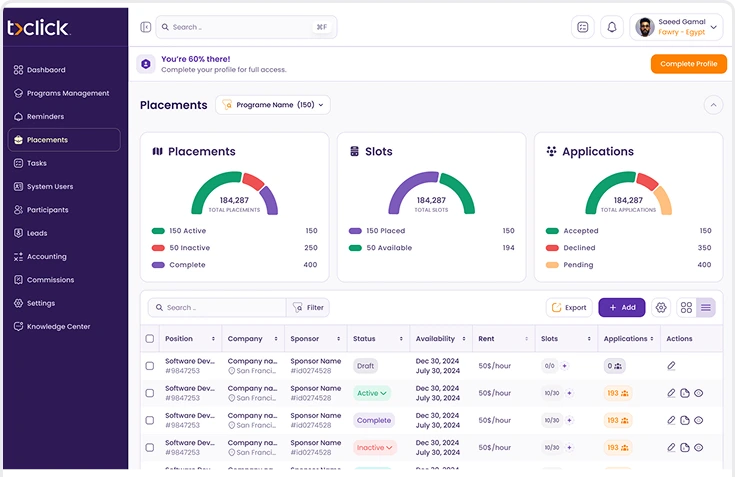Image resolution: width=735 pixels, height=477 pixels.
Task: Expand the Programe Name dropdown
Action: 273,105
